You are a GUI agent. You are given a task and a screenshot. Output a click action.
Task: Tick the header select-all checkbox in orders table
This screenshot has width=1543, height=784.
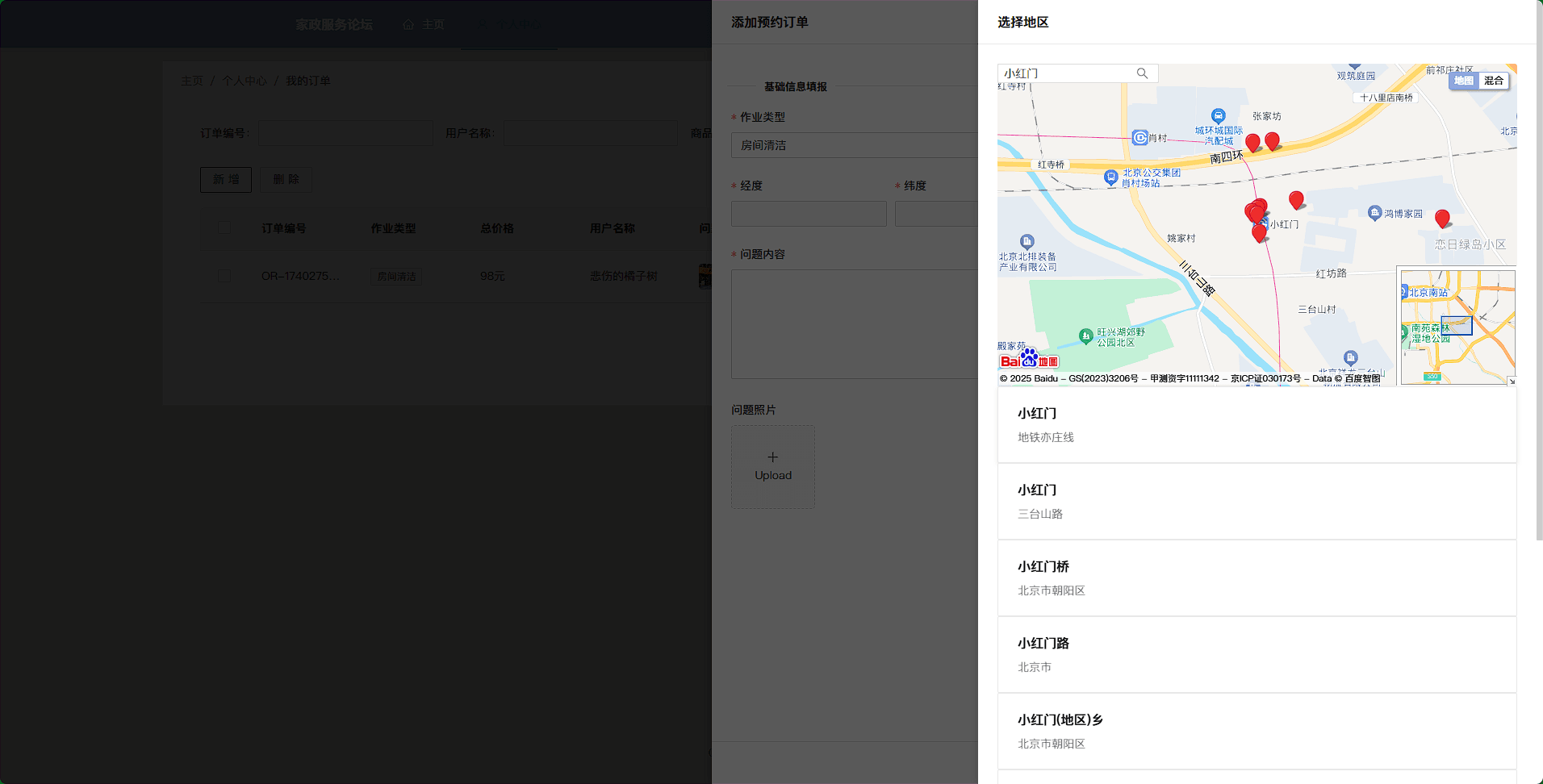click(x=224, y=228)
